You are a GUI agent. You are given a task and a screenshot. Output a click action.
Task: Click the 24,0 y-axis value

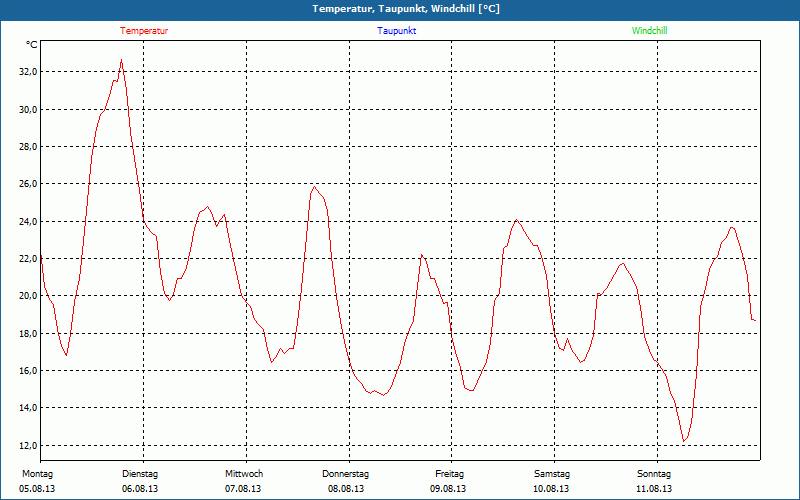(x=28, y=221)
